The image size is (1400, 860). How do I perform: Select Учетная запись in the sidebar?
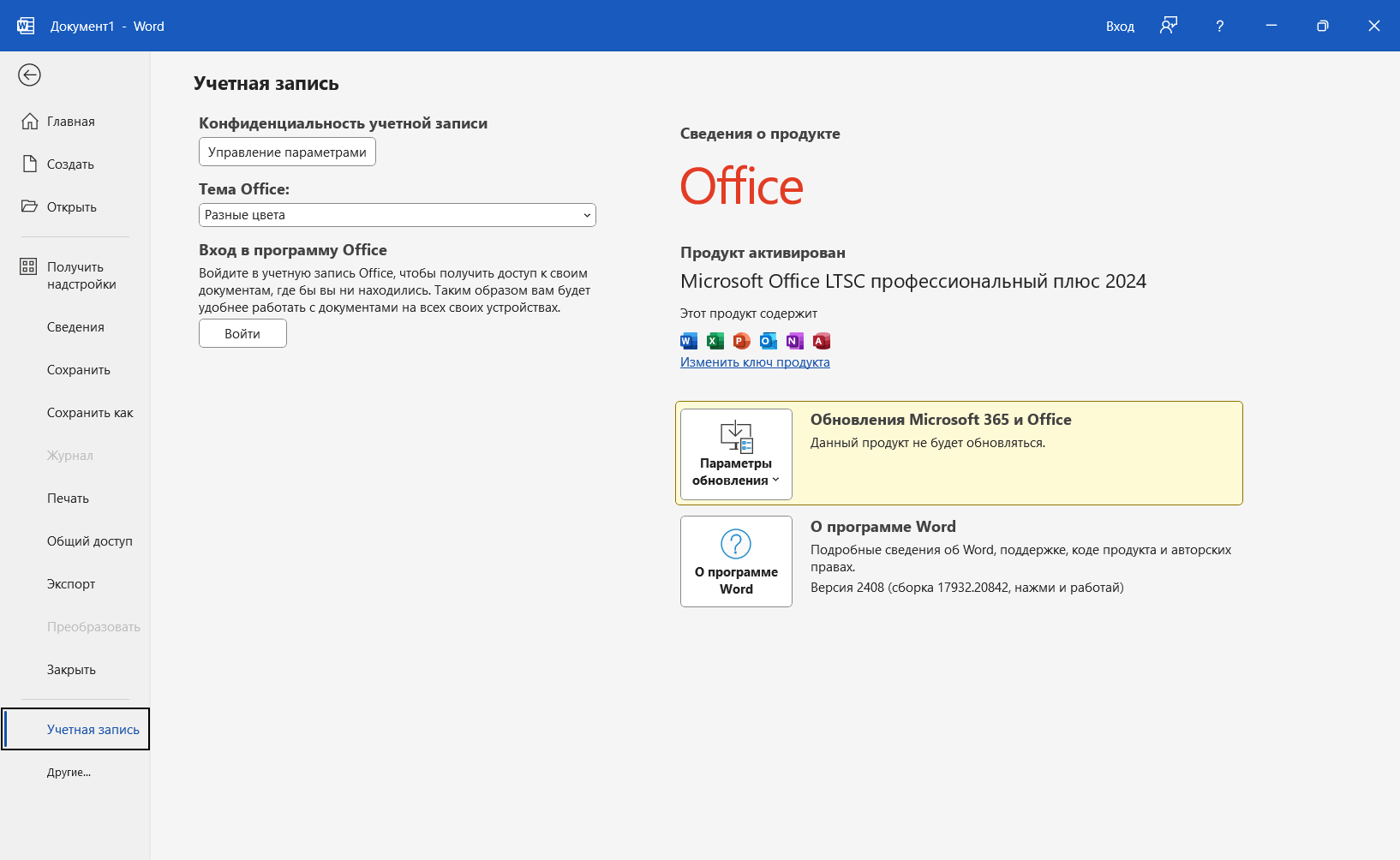pos(75,729)
